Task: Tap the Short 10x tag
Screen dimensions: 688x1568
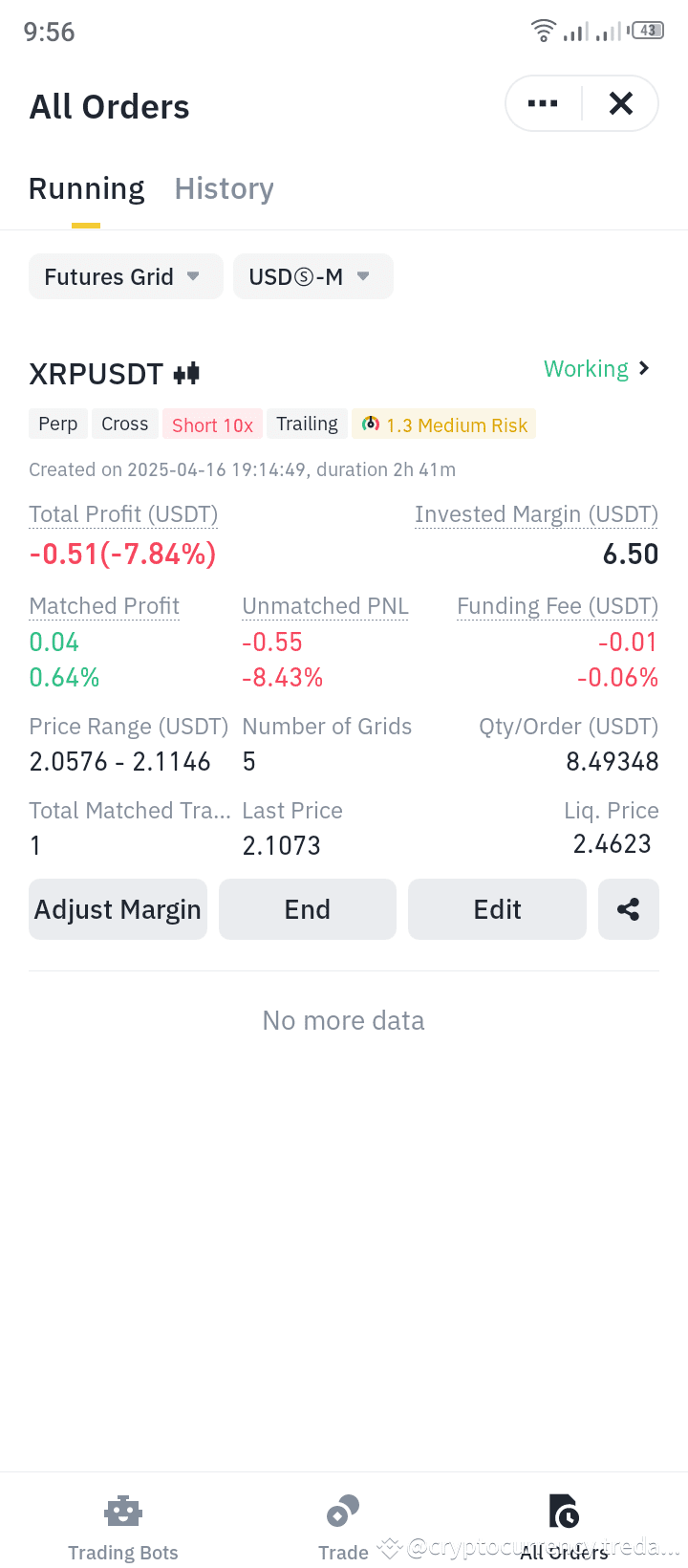Action: 212,425
